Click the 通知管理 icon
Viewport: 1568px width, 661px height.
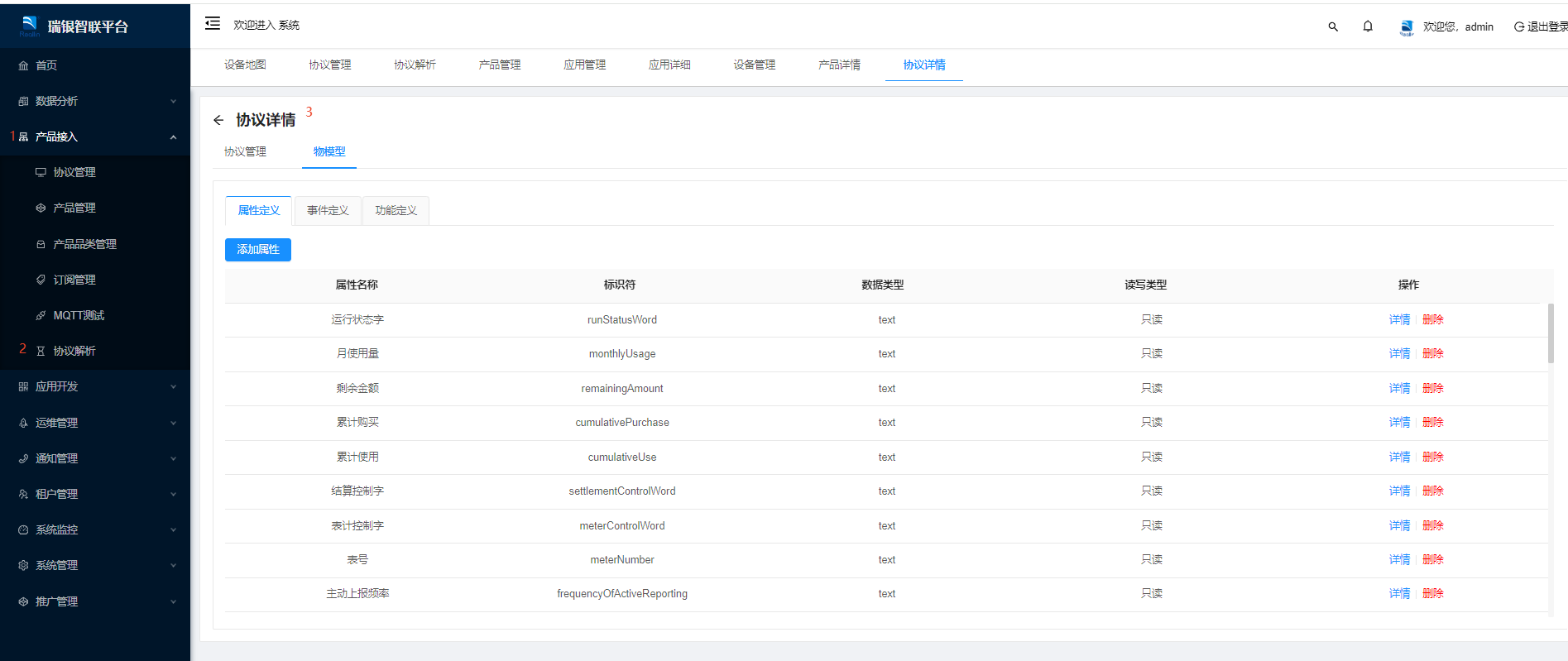[x=23, y=458]
